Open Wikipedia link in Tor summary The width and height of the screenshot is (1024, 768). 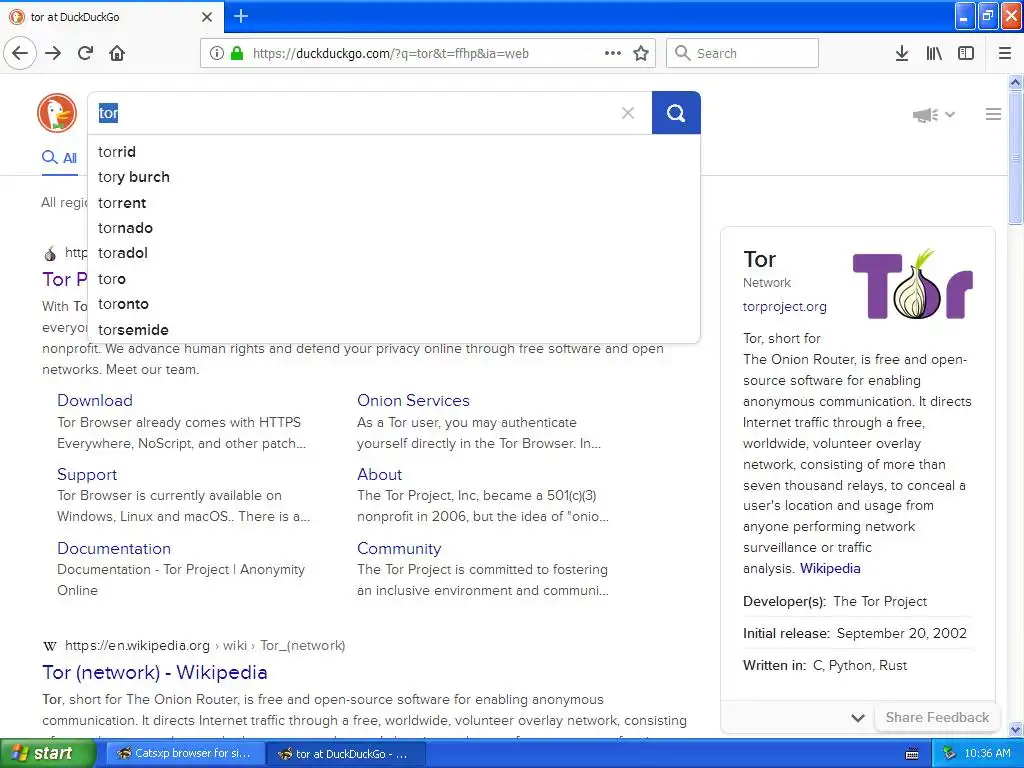coord(830,568)
